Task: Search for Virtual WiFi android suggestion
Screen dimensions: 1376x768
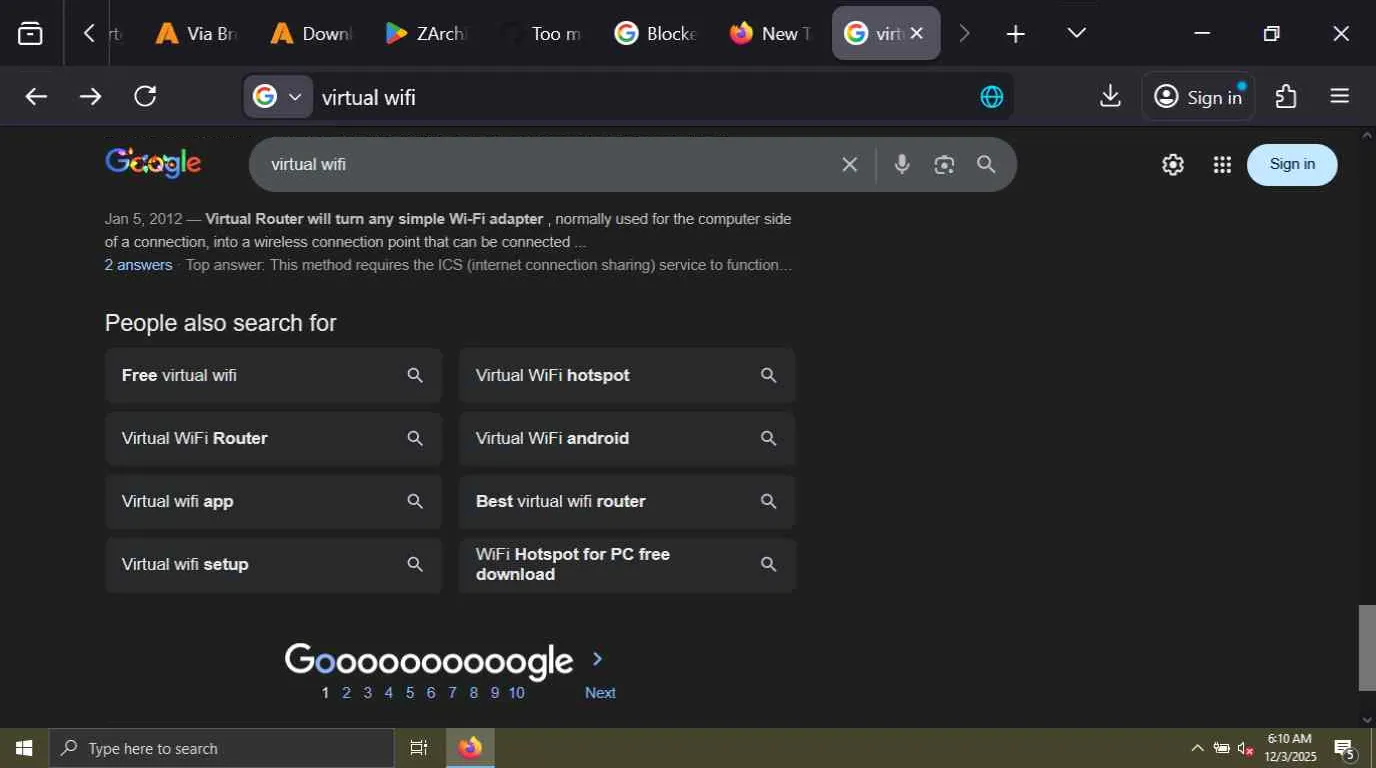Action: (x=627, y=438)
